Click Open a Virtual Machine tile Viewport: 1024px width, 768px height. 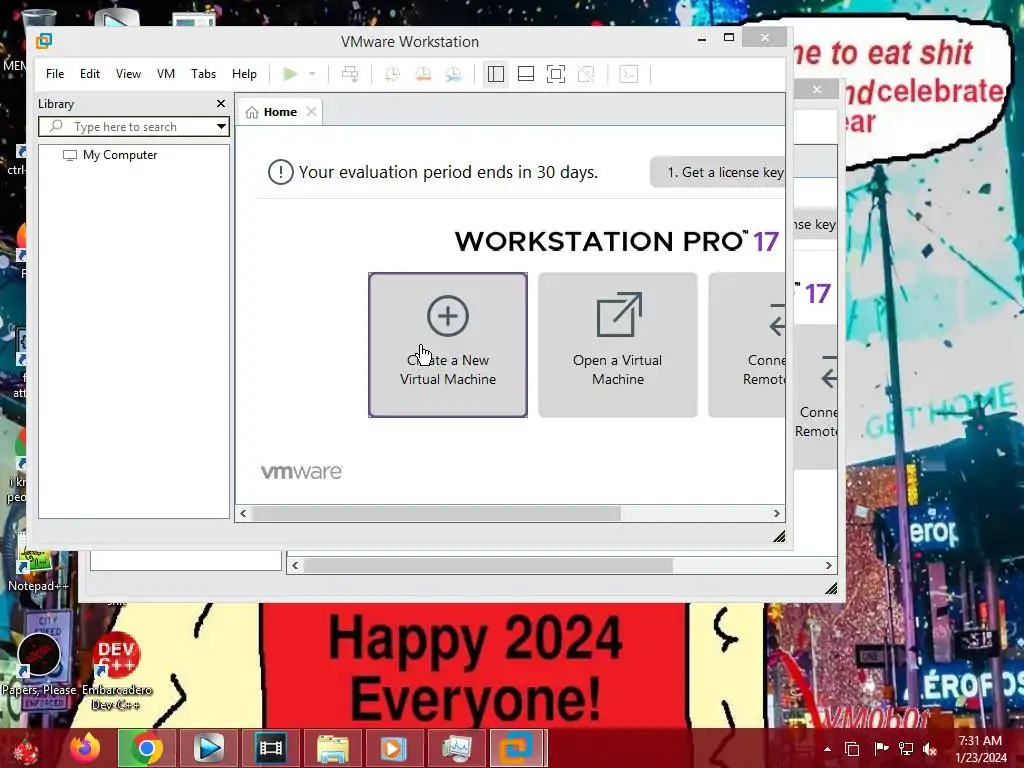(x=618, y=345)
